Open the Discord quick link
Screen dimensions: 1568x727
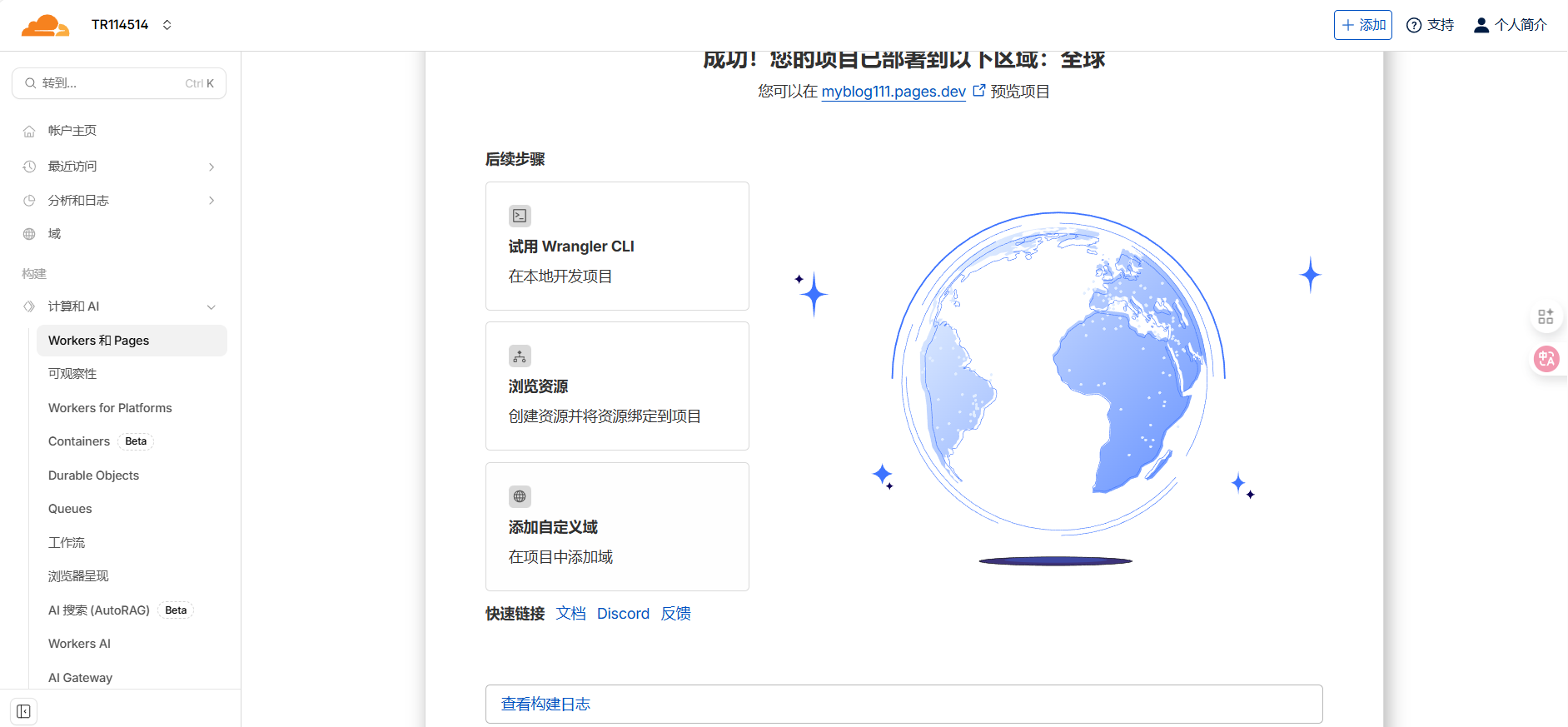pyautogui.click(x=623, y=614)
